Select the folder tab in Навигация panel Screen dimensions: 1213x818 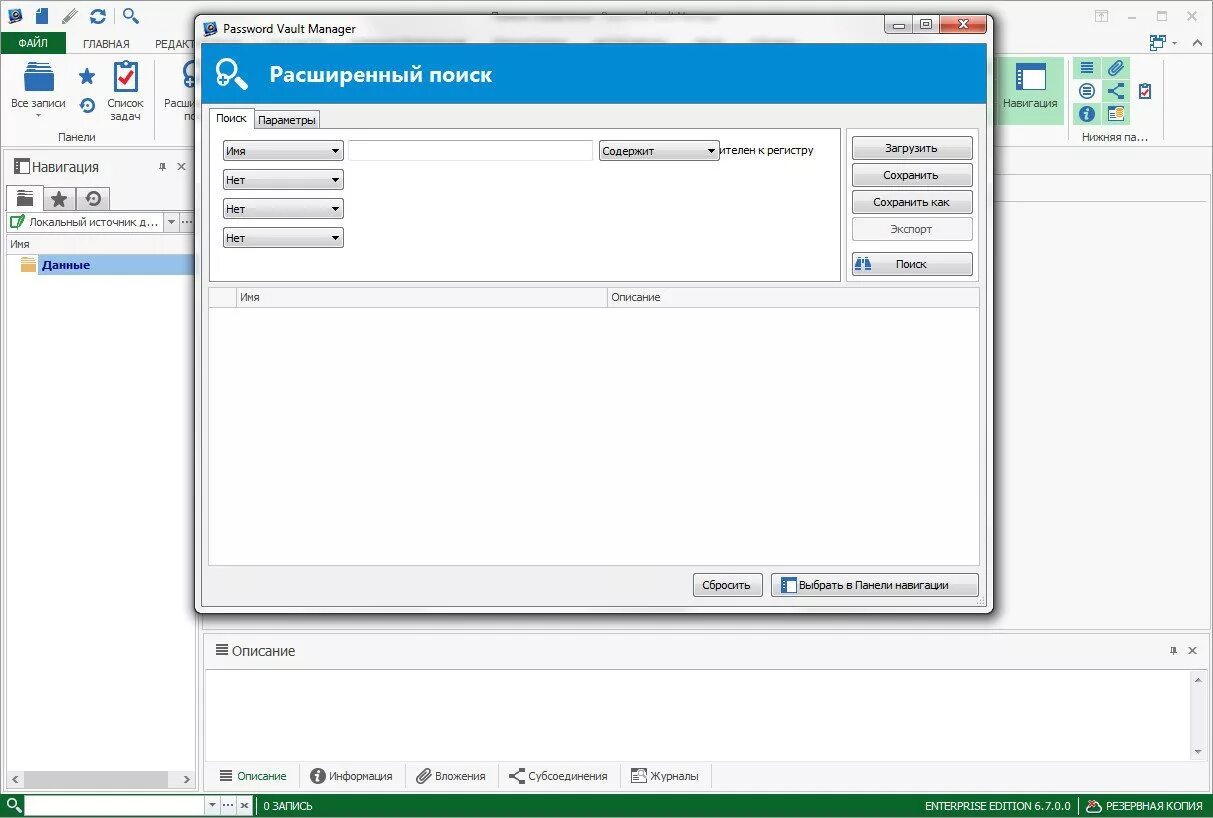tap(25, 198)
